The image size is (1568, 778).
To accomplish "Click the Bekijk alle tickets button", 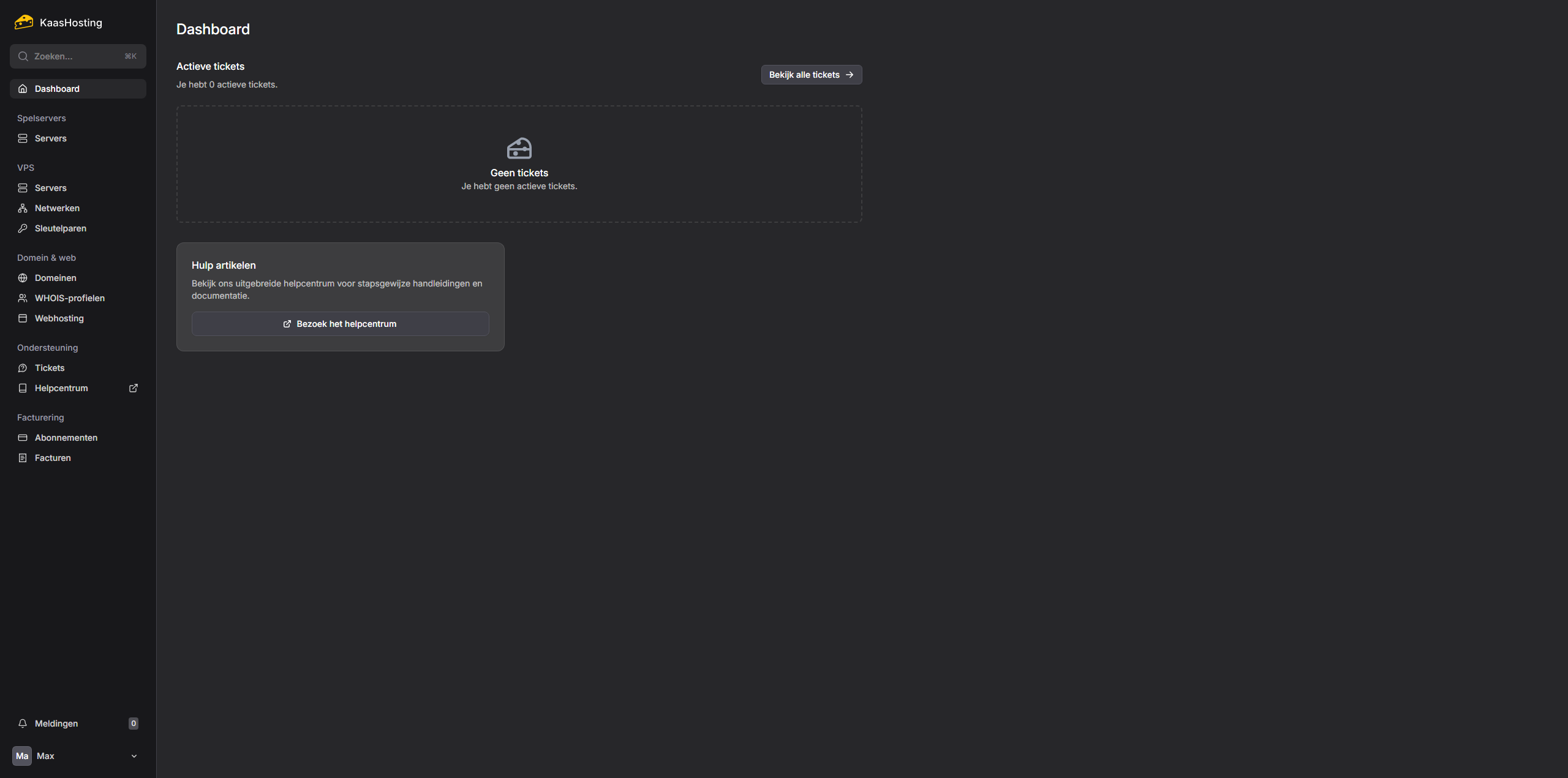I will (811, 75).
